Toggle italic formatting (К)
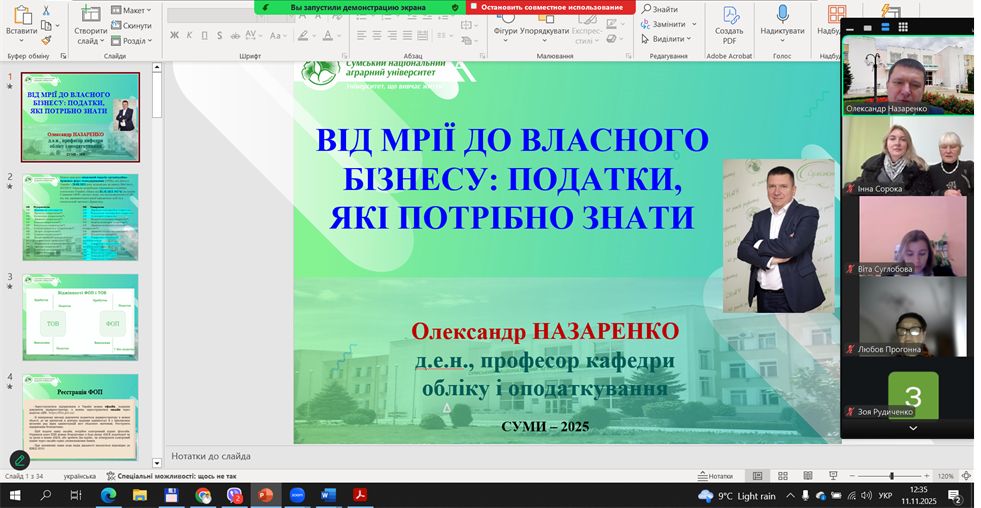 coord(186,35)
